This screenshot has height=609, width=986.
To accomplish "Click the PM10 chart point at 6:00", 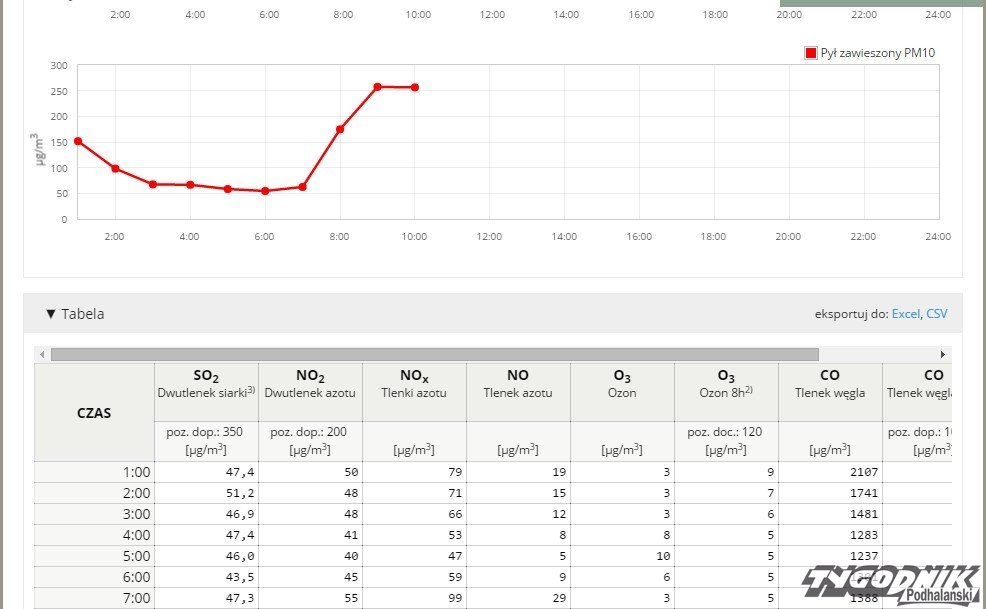I will point(265,191).
